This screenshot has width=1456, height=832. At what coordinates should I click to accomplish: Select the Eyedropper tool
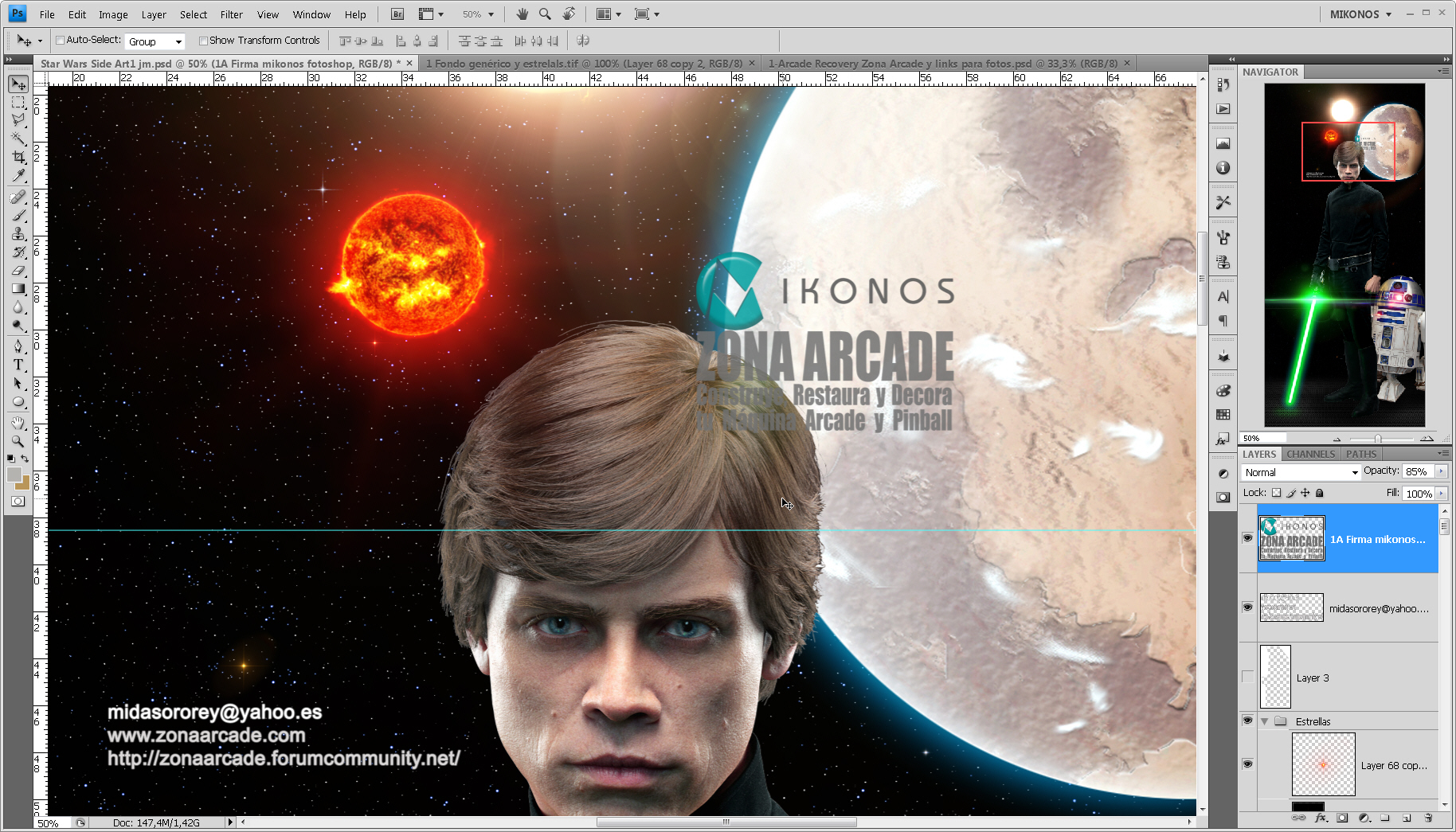coord(18,176)
